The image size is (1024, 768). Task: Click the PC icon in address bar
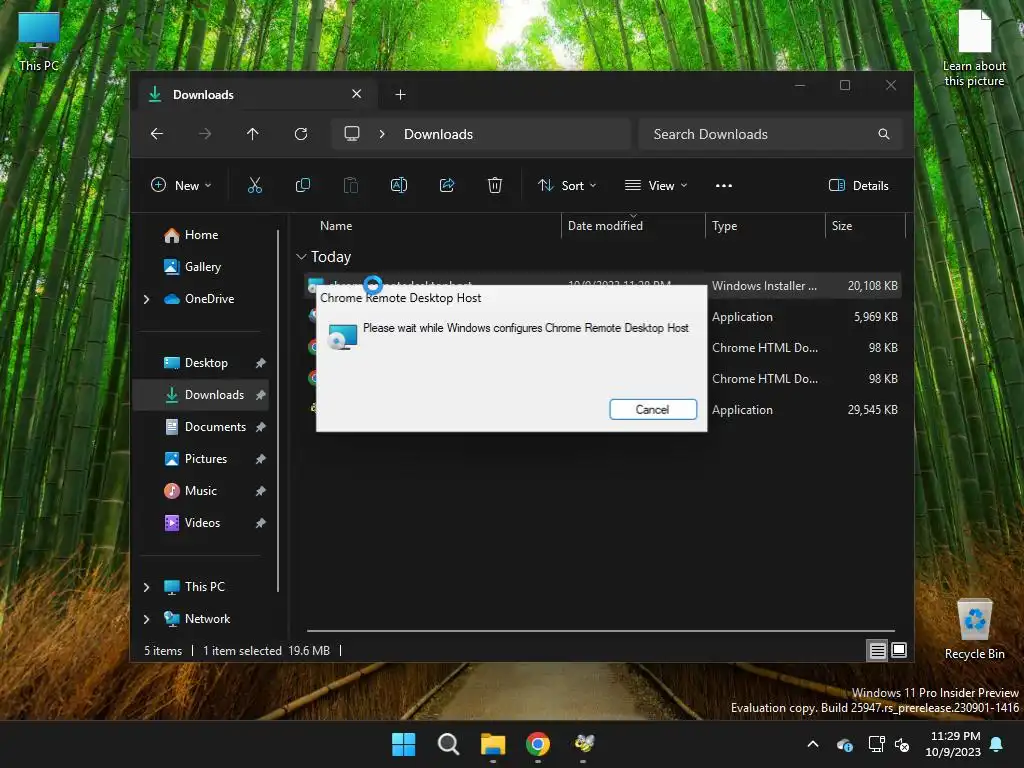click(x=352, y=134)
